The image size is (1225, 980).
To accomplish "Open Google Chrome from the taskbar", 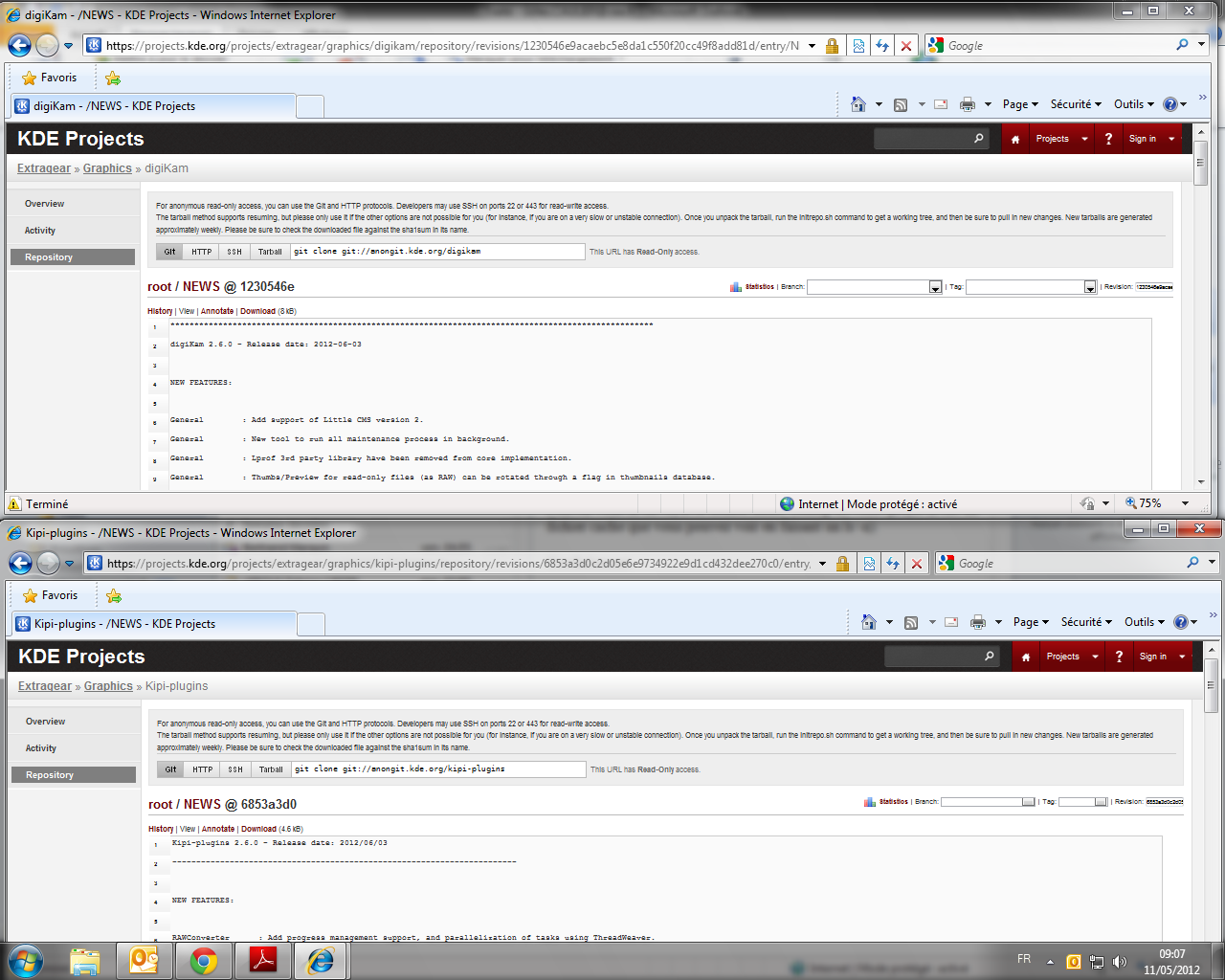I will tap(203, 960).
